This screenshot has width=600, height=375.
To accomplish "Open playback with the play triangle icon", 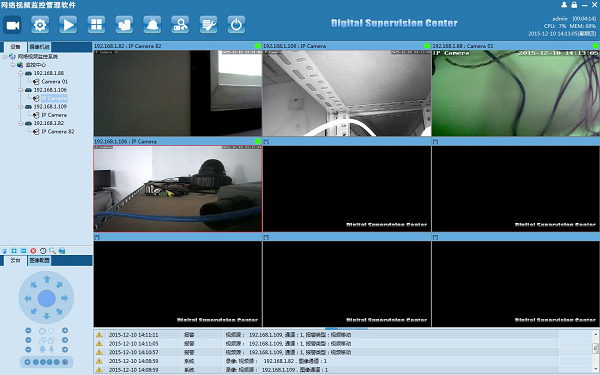I will click(68, 25).
